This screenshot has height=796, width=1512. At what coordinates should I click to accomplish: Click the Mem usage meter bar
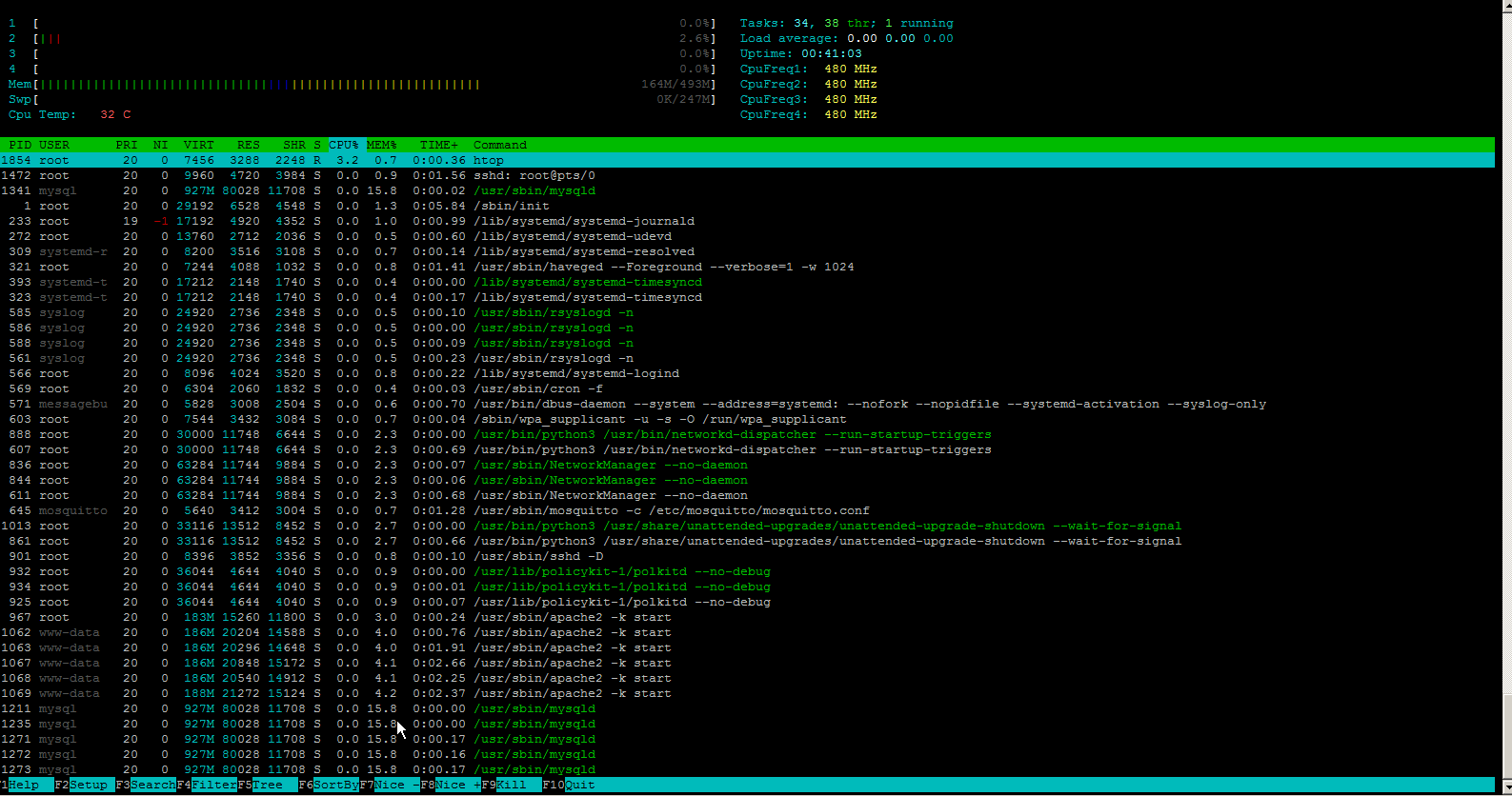[257, 85]
